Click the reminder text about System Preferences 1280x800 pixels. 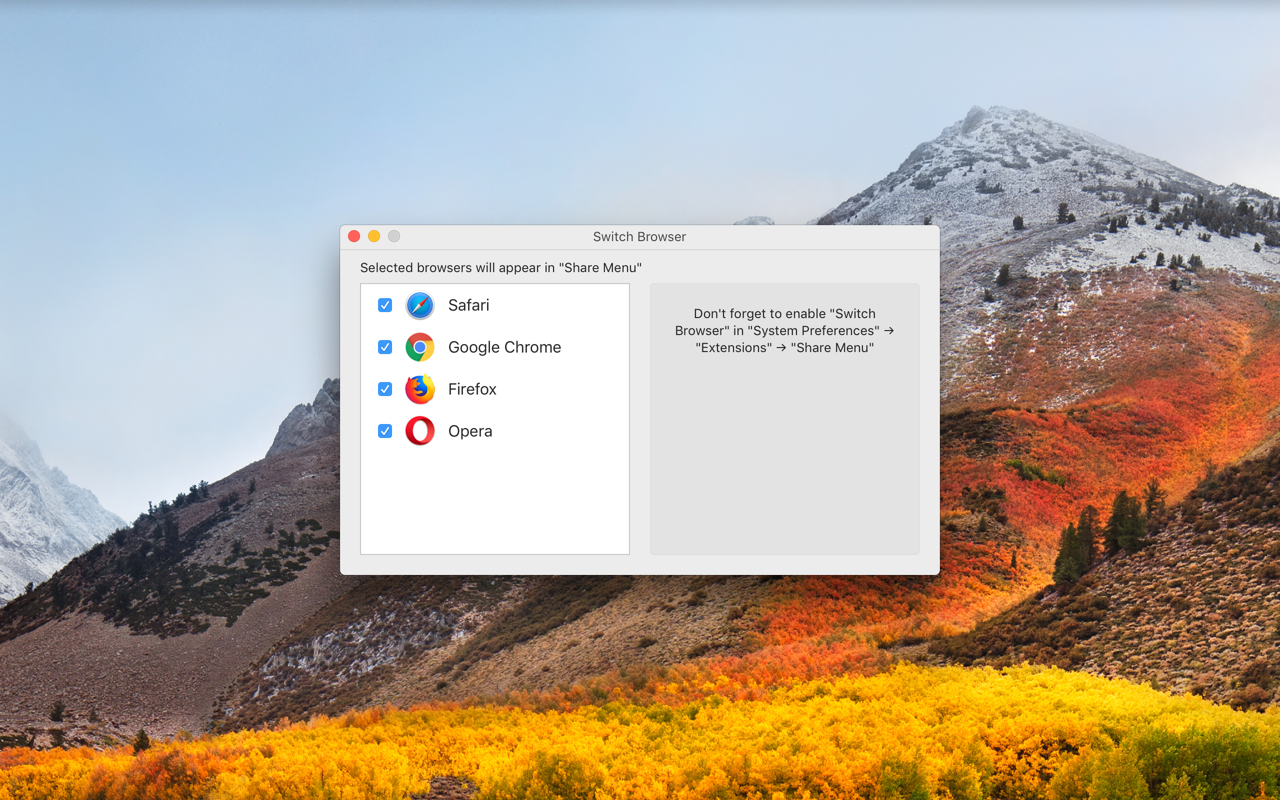point(784,330)
